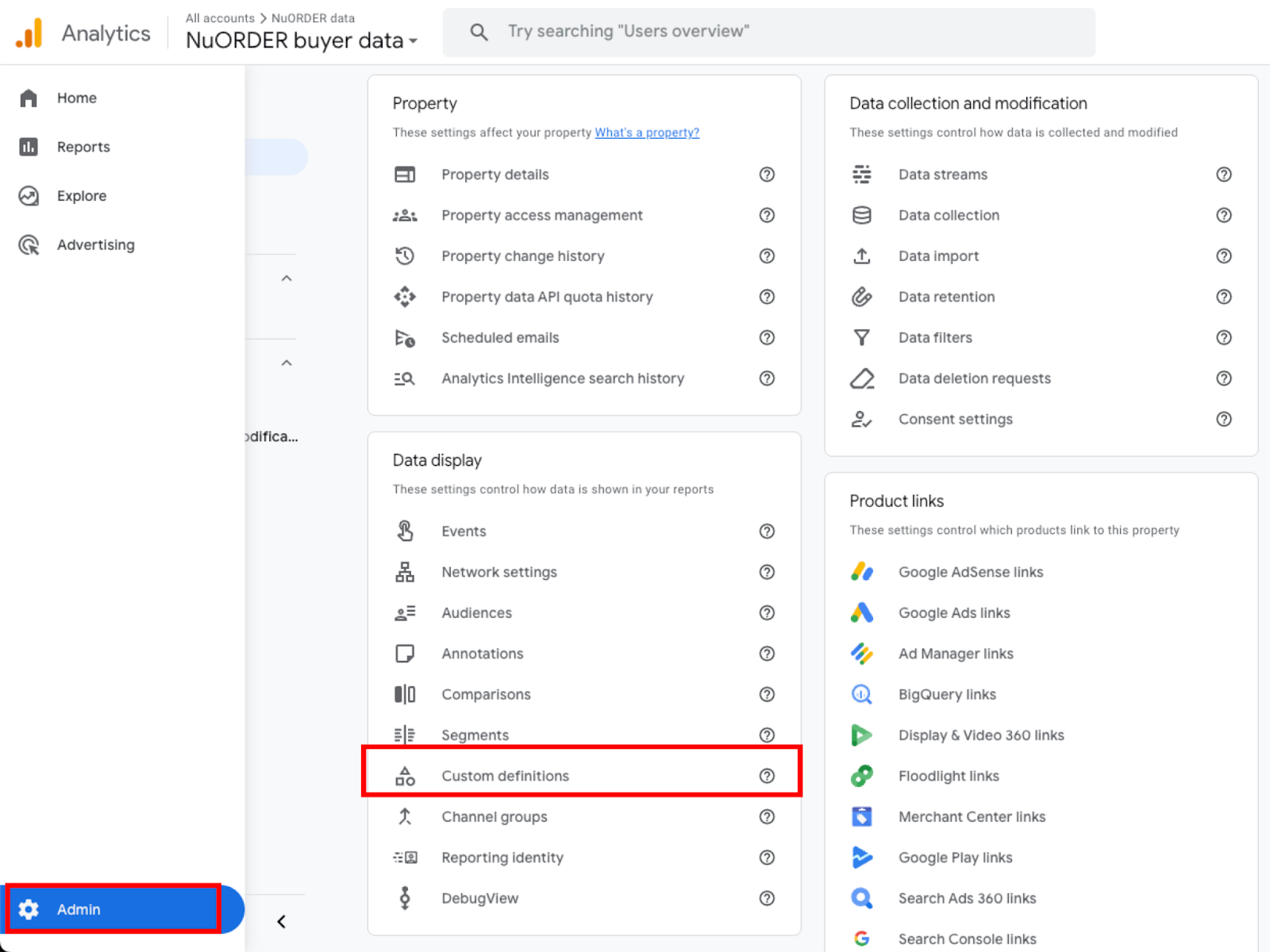Click the Custom definitions shapes icon

coord(405,776)
